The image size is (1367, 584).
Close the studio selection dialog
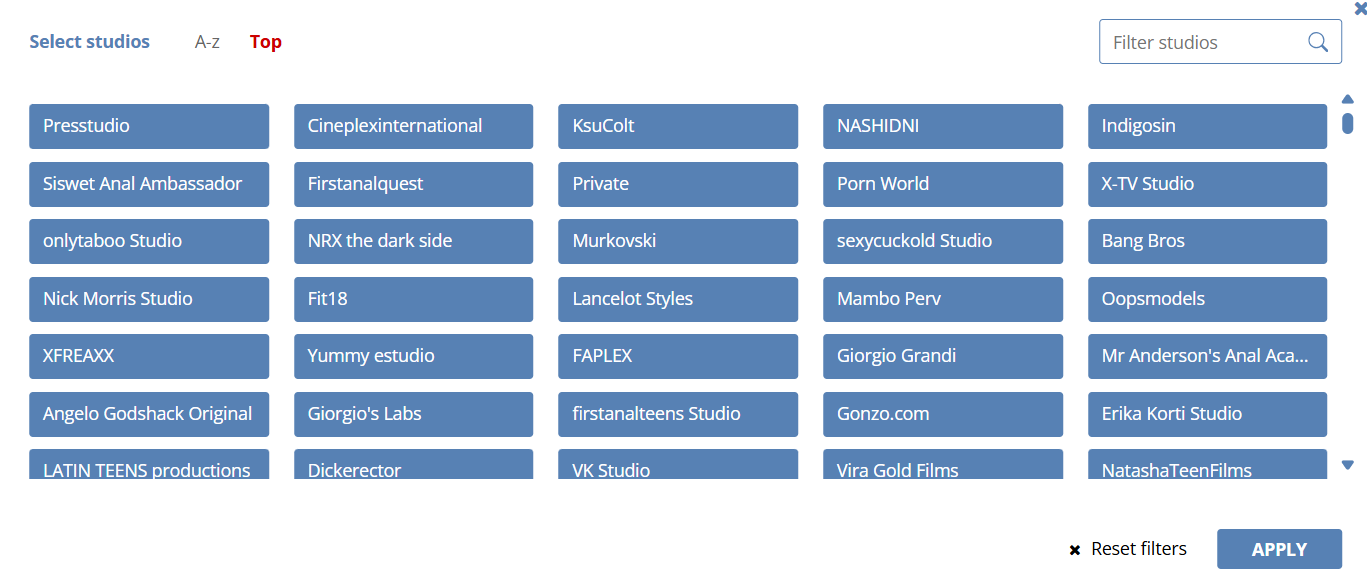tap(1359, 9)
